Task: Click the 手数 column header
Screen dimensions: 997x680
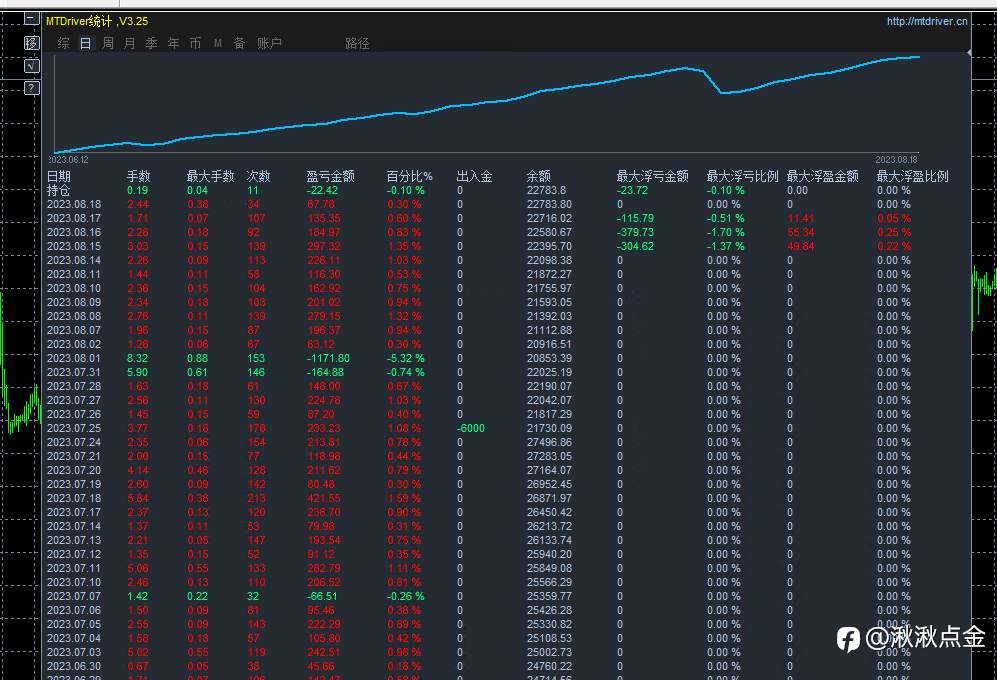Action: coord(139,176)
